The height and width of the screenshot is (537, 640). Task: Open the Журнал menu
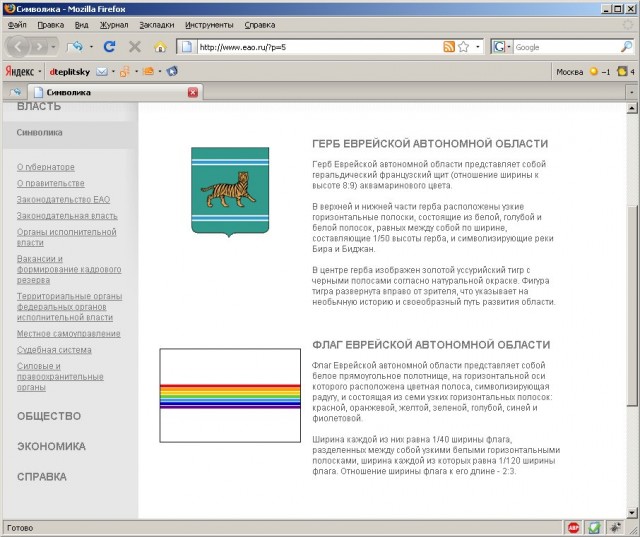tap(114, 25)
